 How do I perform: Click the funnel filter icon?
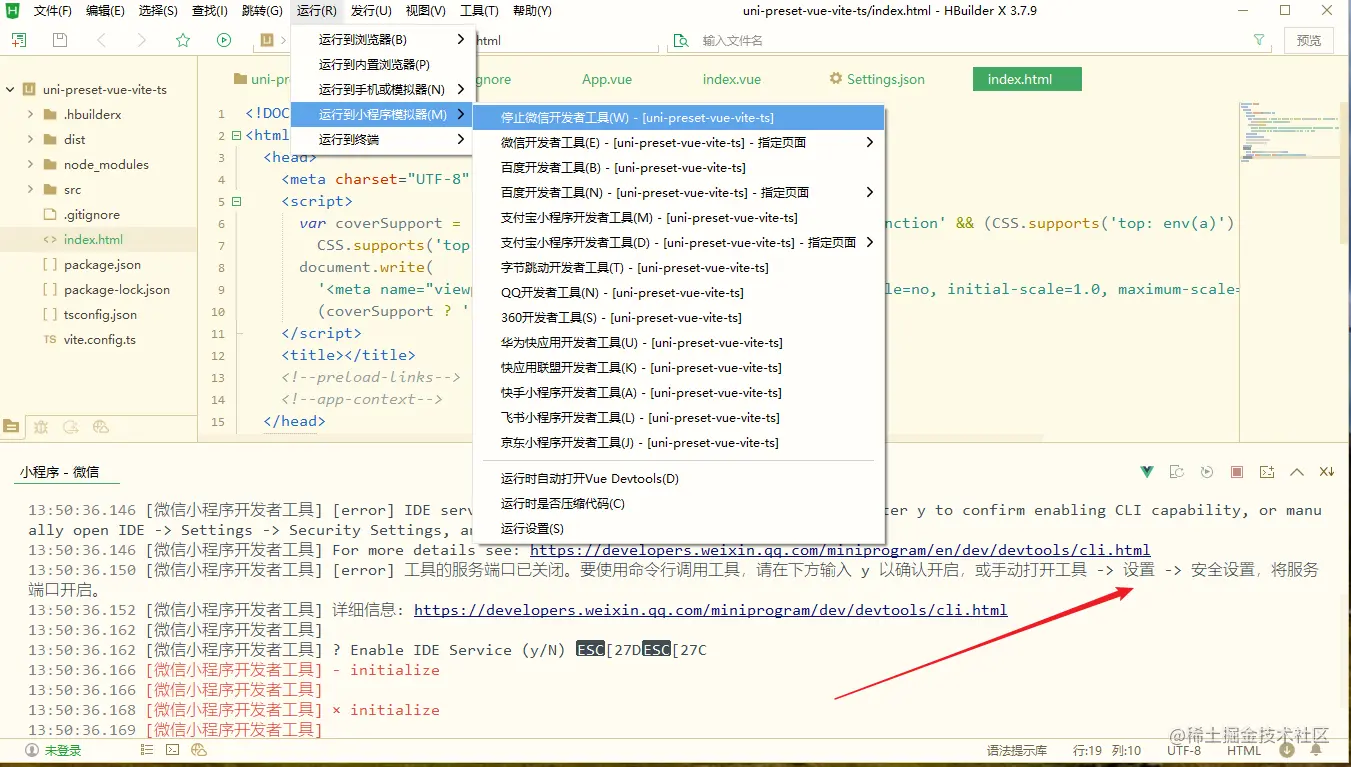point(1259,40)
